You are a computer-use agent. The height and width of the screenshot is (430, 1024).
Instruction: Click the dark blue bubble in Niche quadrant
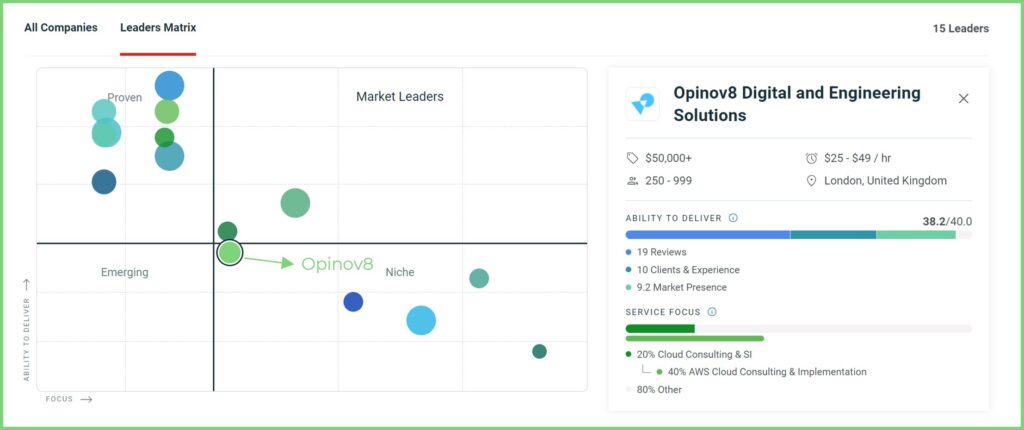click(x=353, y=302)
